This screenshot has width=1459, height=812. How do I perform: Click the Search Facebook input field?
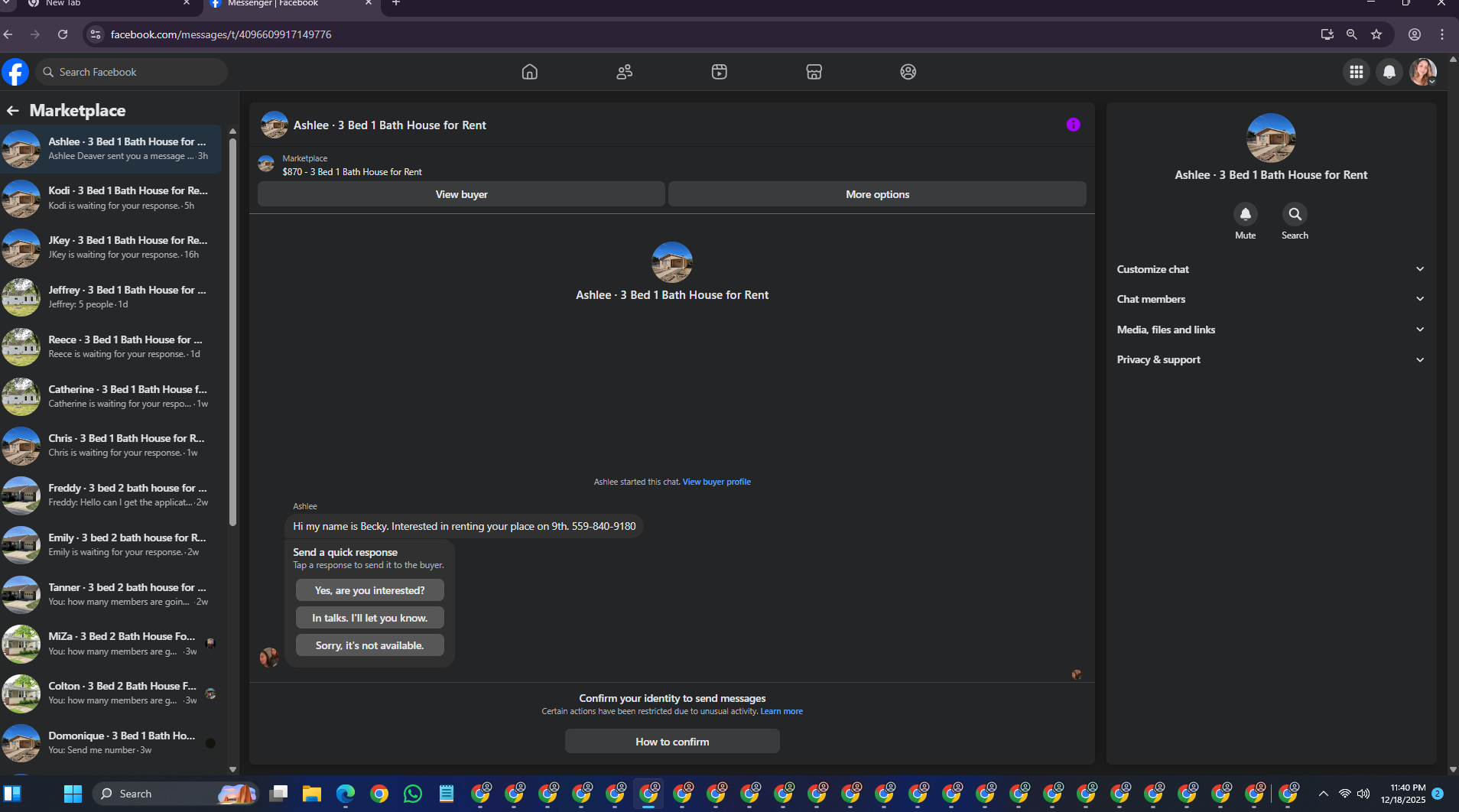point(132,72)
